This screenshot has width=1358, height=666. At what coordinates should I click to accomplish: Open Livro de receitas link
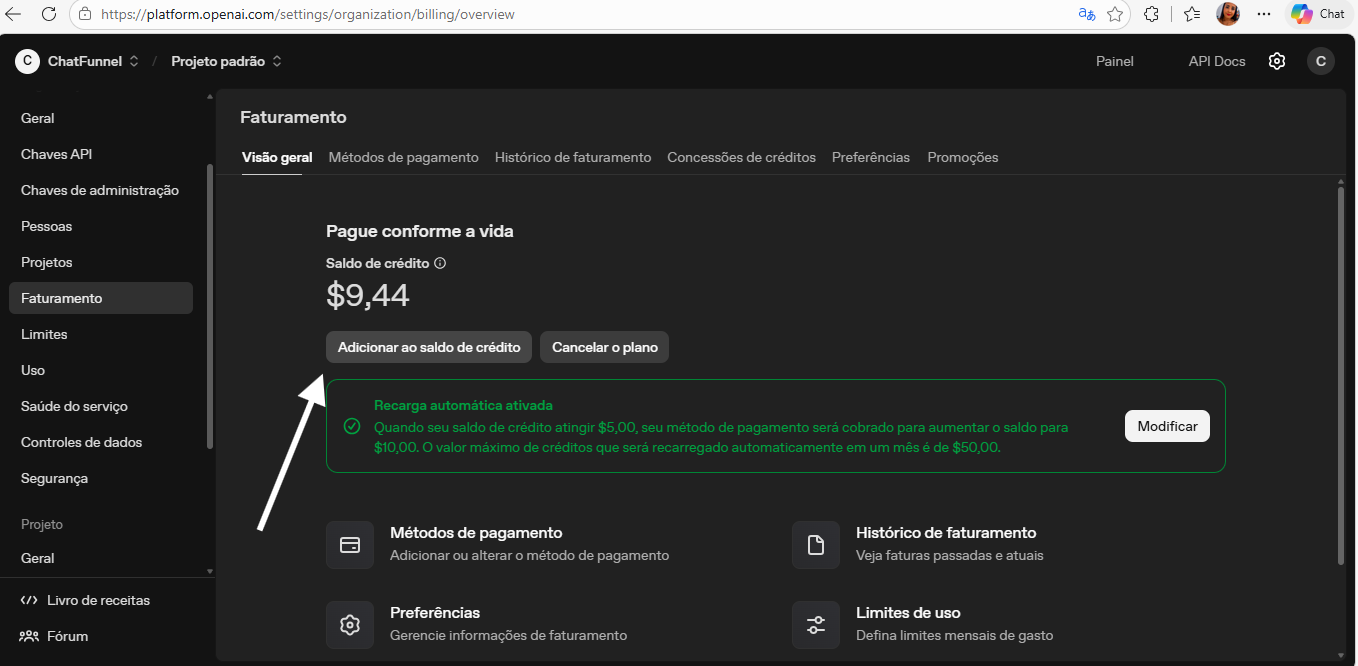(x=98, y=600)
